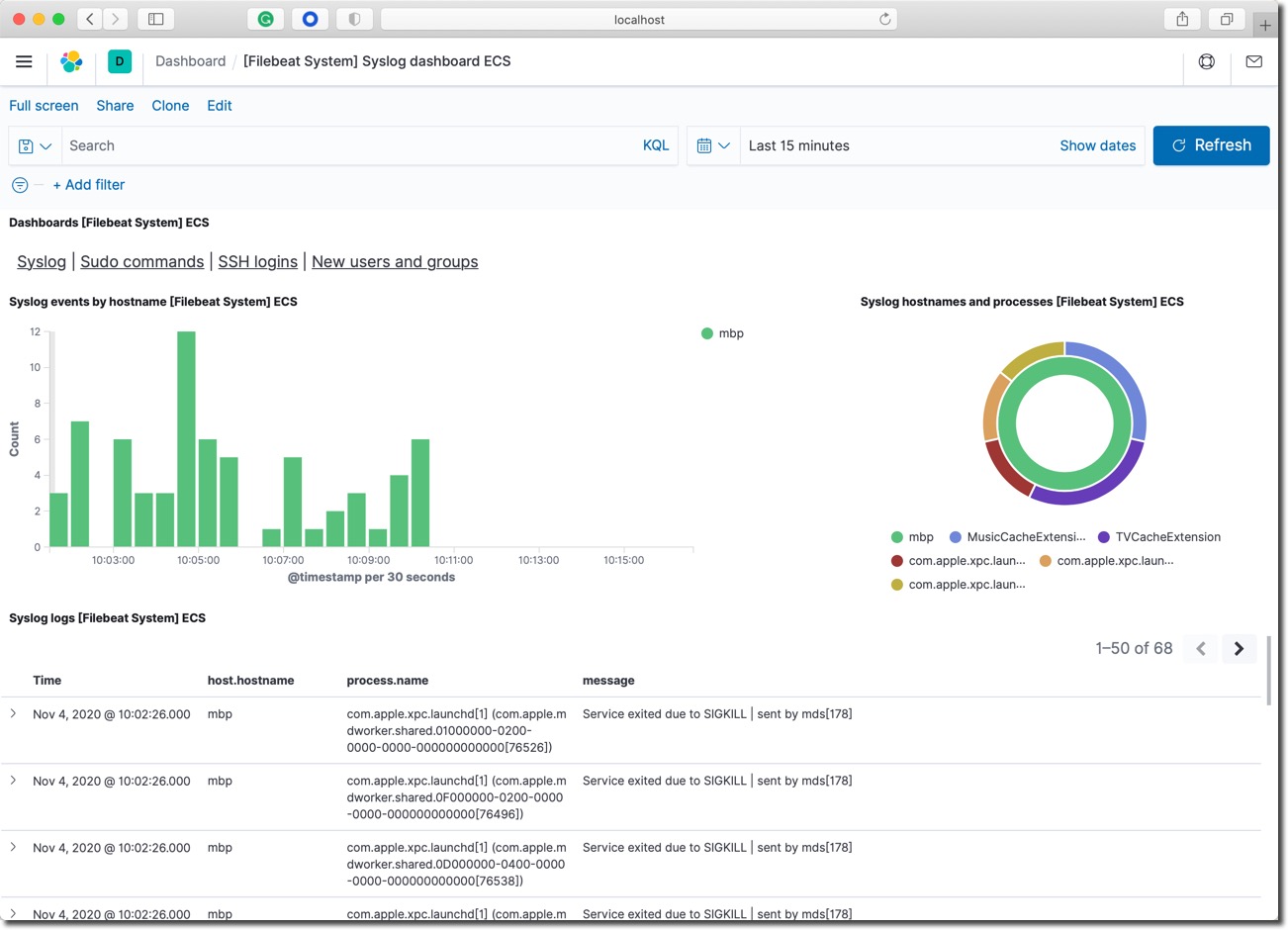Click Full screen link
This screenshot has height=930, width=1288.
tap(44, 106)
